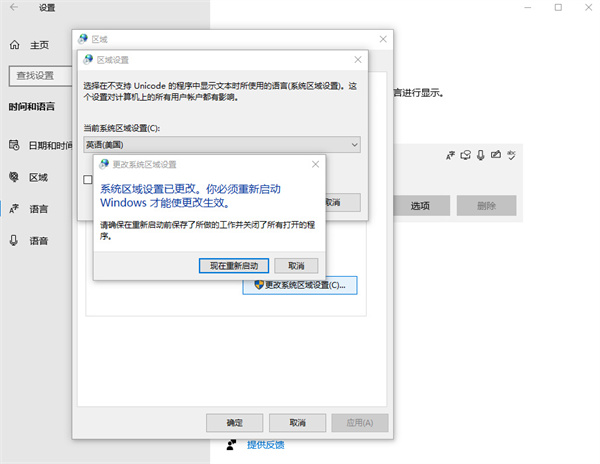Viewport: 600px width, 464px height.
Task: Focus the 查找设置 search box
Action: tap(40, 76)
